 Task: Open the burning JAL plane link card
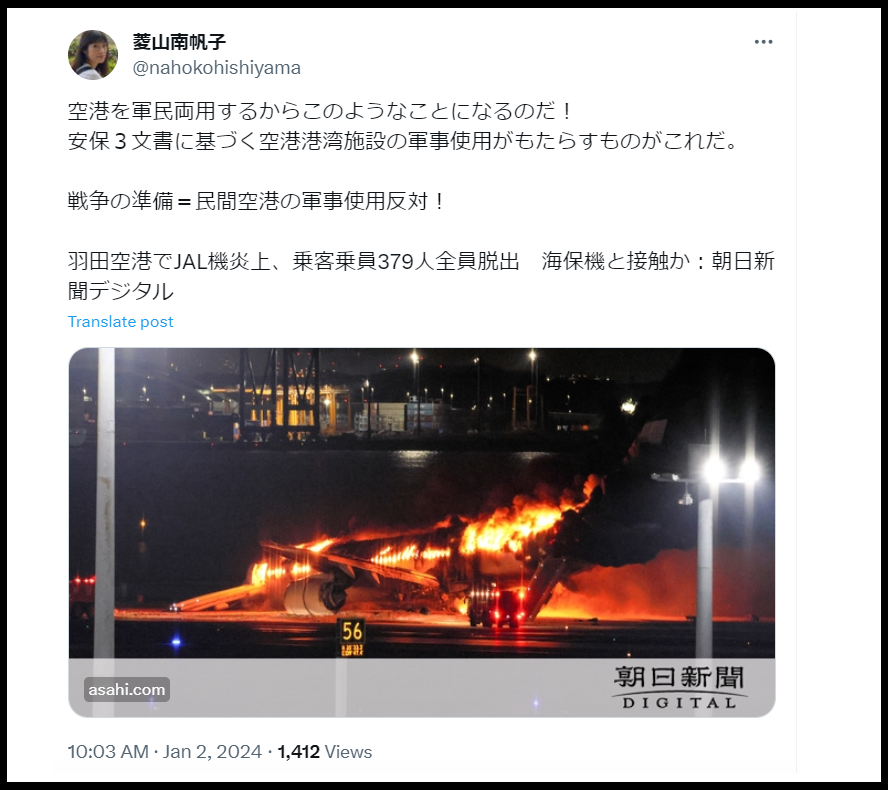pos(421,532)
